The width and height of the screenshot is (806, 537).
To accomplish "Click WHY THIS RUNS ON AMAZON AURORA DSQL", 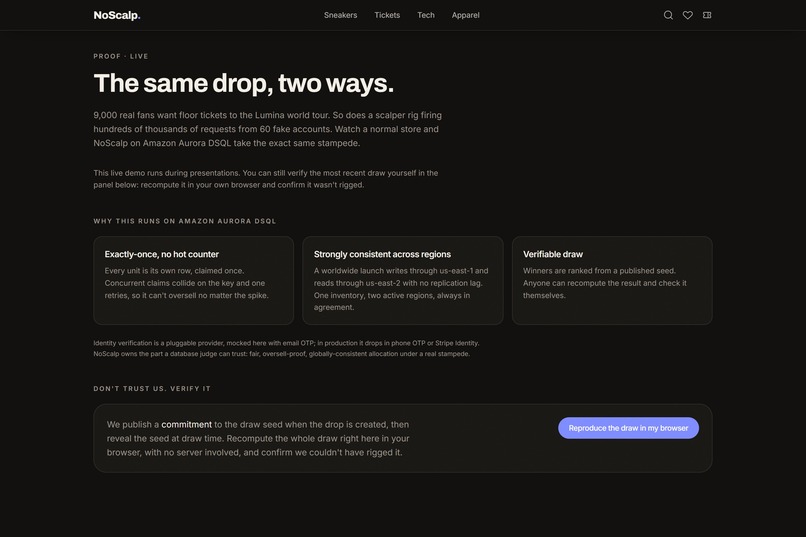I will pyautogui.click(x=185, y=221).
